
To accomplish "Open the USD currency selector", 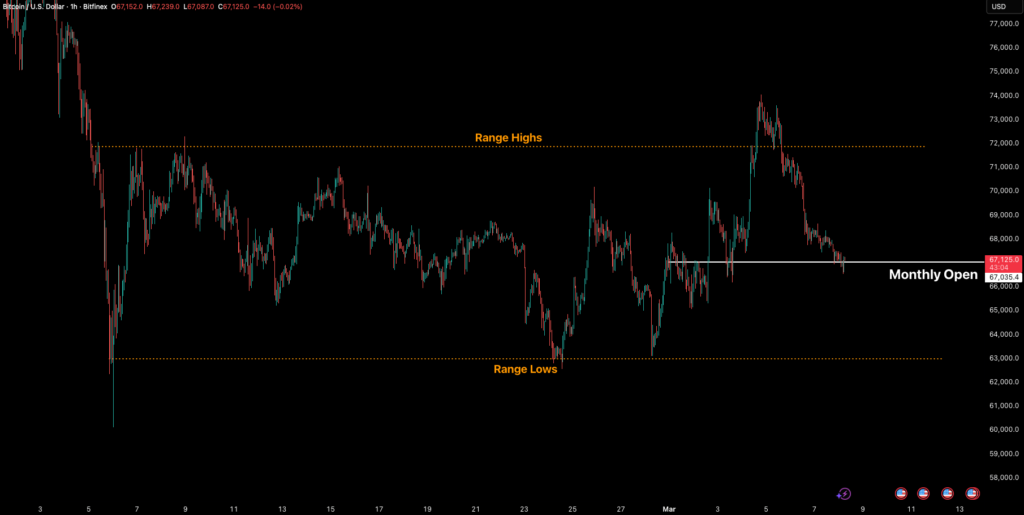I will (x=997, y=7).
